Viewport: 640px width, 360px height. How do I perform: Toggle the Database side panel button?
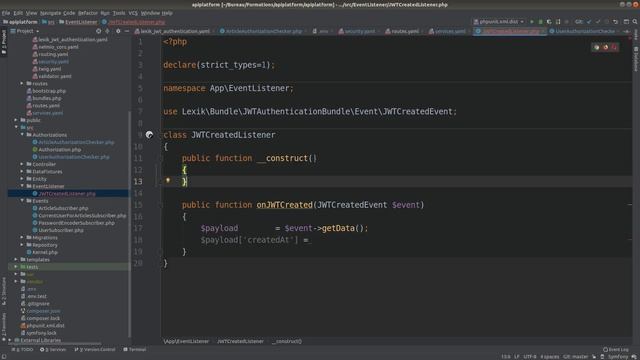636,59
